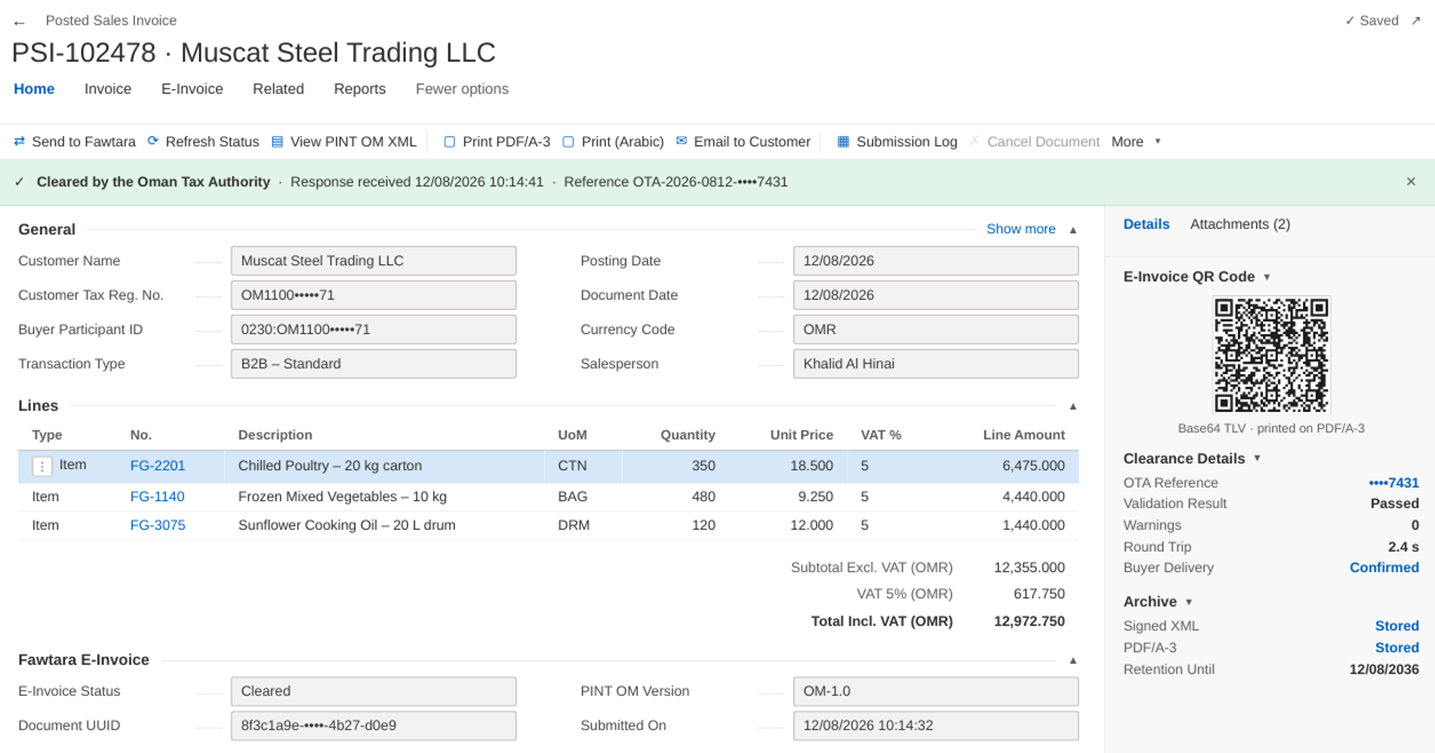Click the Customer Name field

tap(373, 261)
